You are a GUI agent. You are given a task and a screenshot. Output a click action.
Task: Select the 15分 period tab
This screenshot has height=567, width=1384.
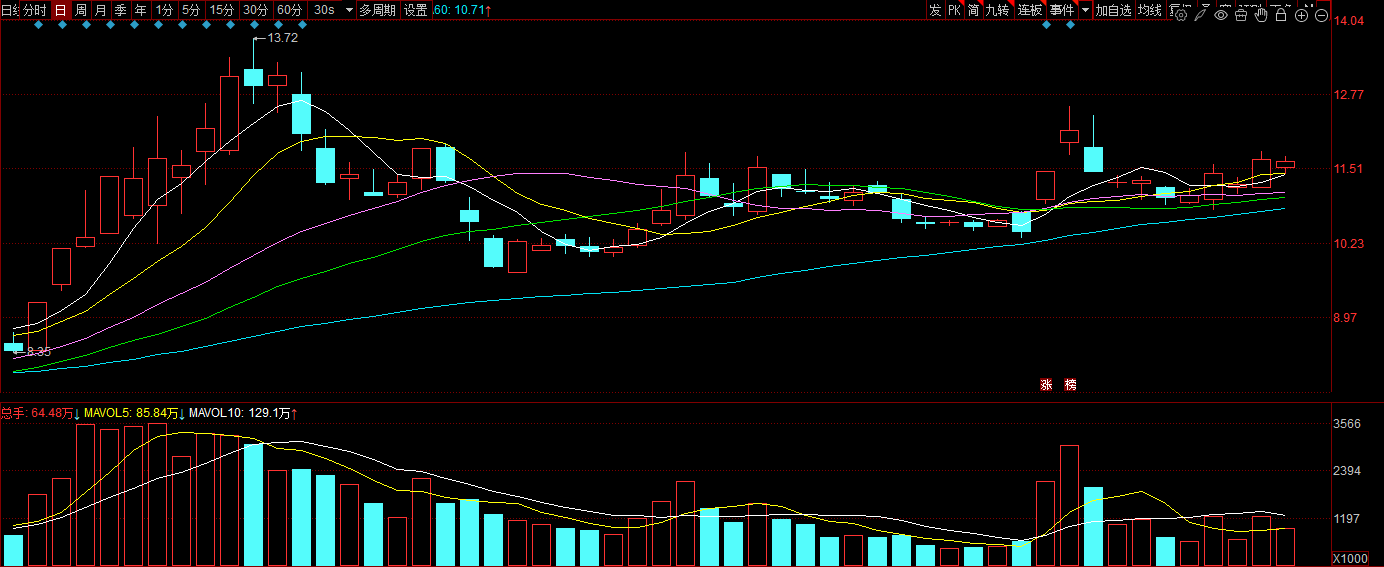222,10
